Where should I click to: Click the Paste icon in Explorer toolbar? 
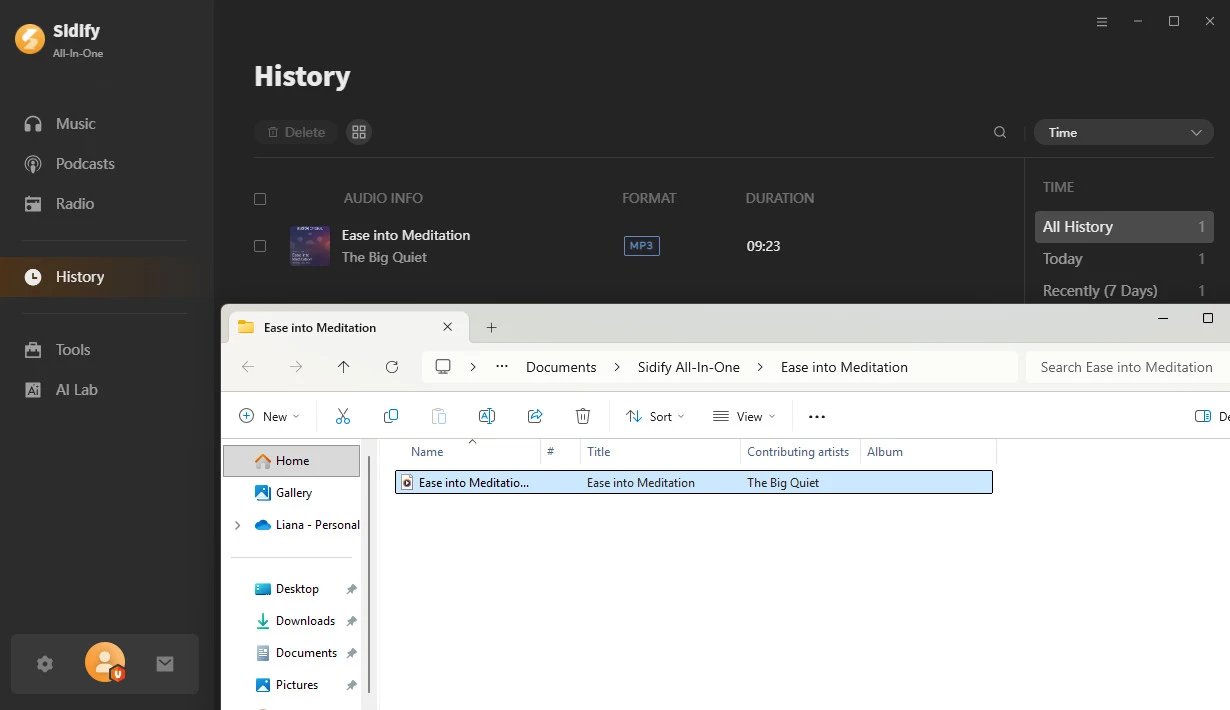(439, 416)
